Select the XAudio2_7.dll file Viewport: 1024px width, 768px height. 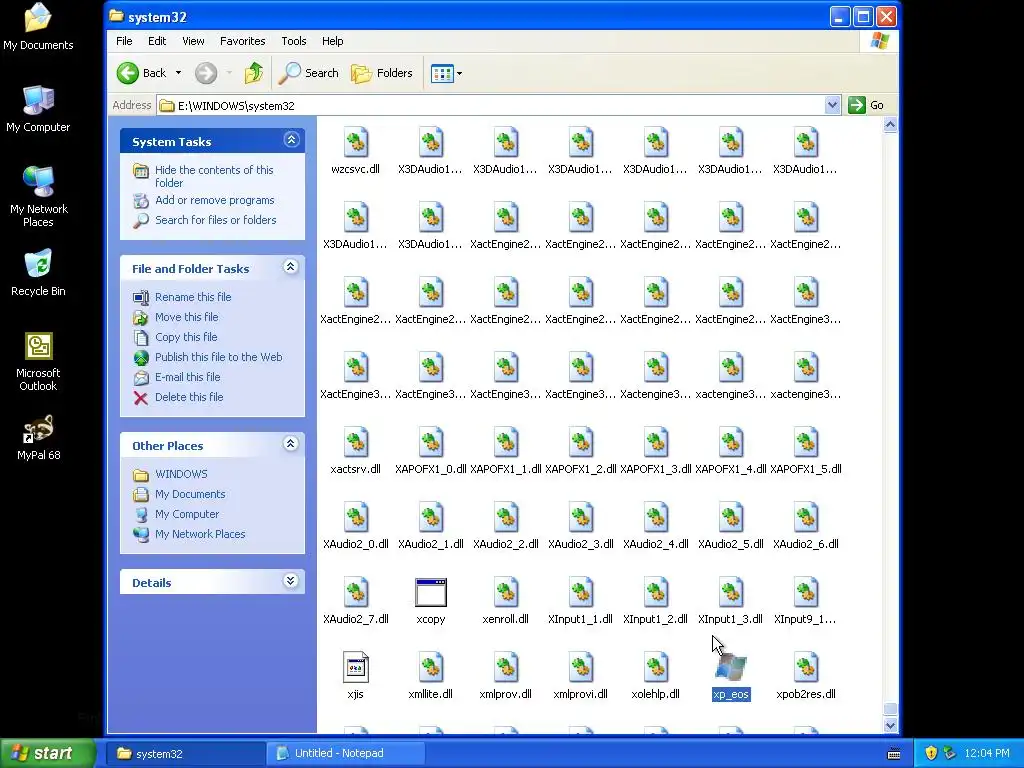point(356,592)
